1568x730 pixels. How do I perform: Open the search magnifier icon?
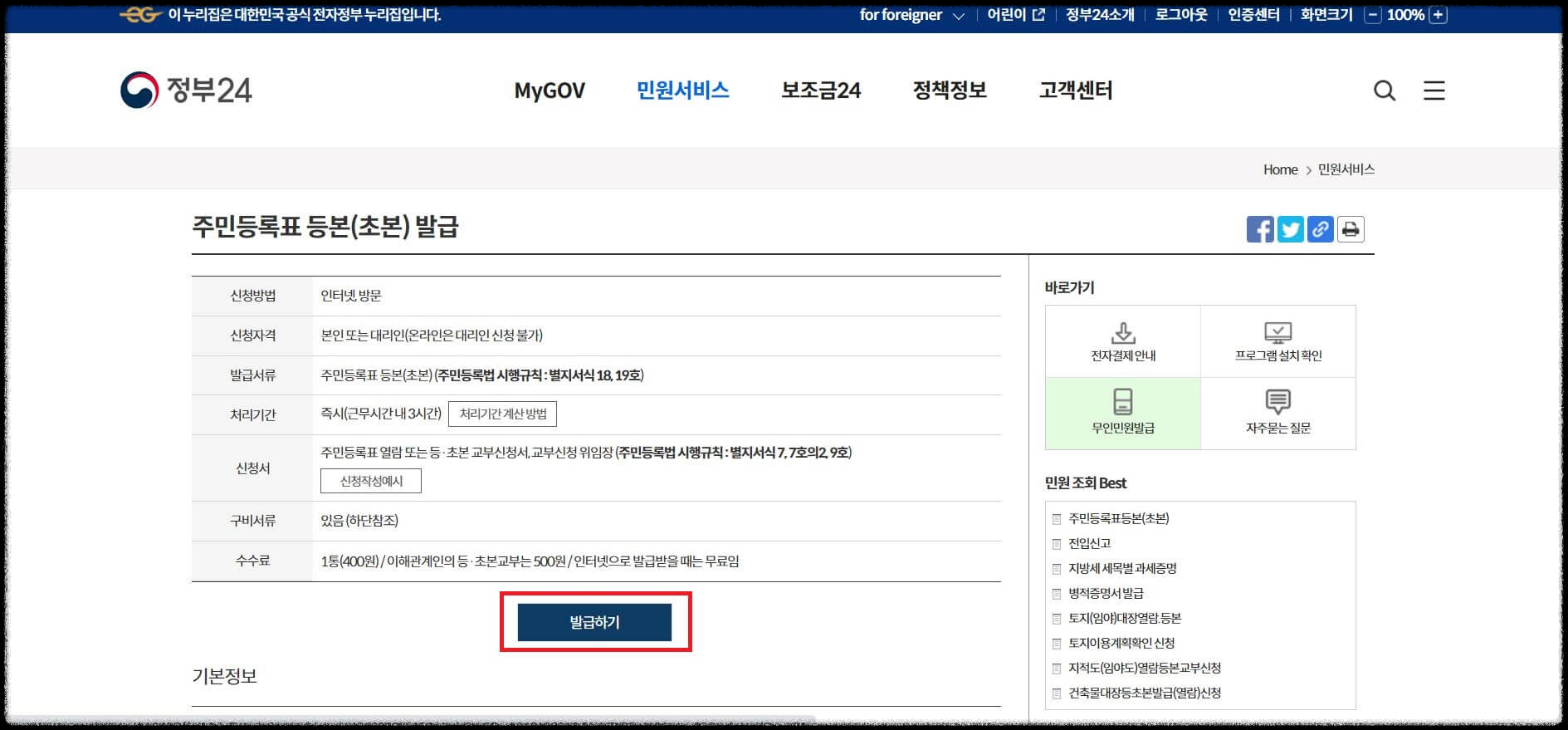pyautogui.click(x=1385, y=91)
